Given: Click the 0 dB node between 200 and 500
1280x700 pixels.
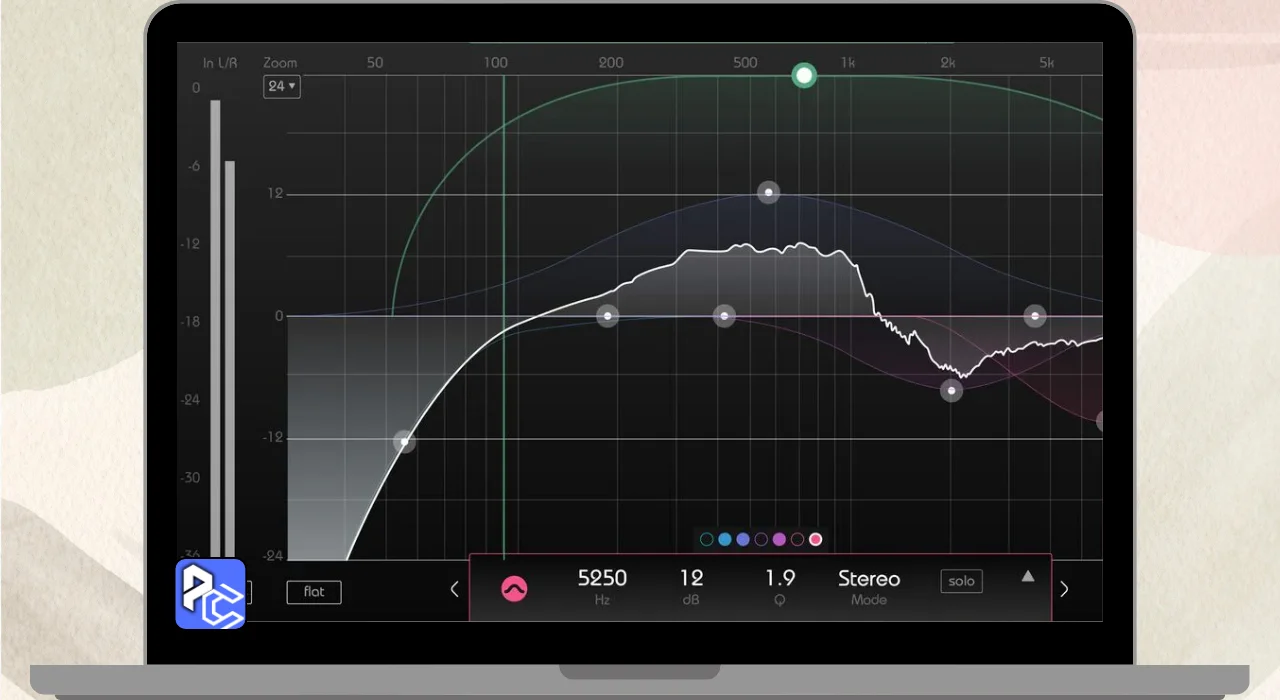Looking at the screenshot, I should 724,316.
